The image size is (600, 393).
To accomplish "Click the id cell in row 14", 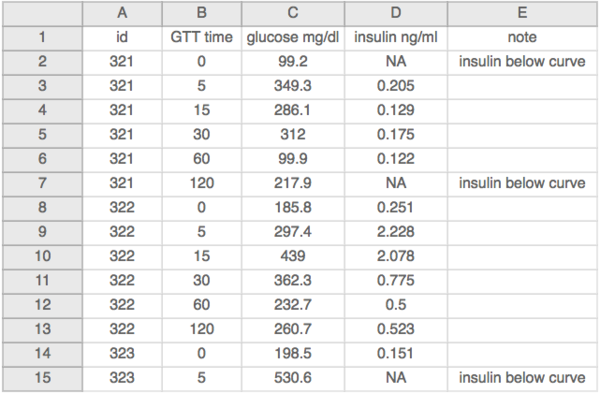I will pyautogui.click(x=122, y=354).
